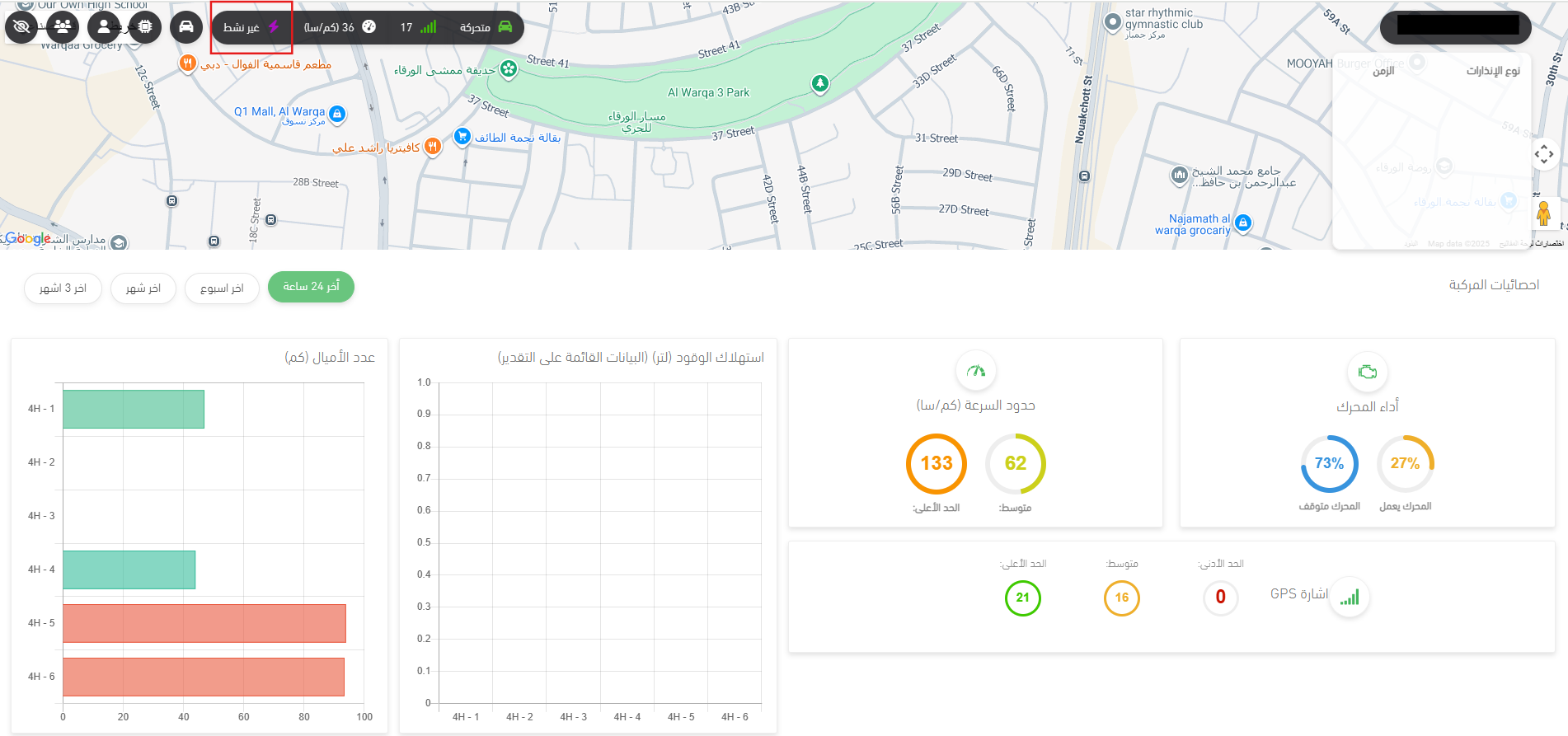
Task: Select the 'اخر شهر' period filter
Action: pos(143,288)
